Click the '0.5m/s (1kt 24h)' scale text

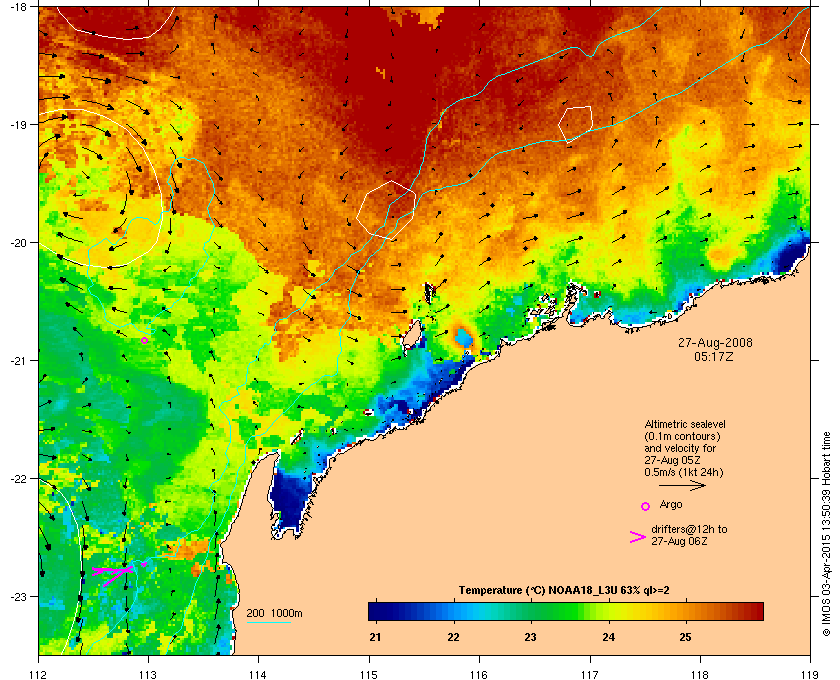[x=684, y=473]
